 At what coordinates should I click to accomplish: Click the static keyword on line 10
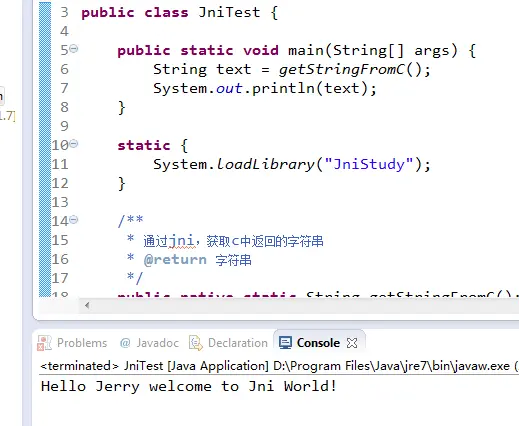[x=144, y=145]
